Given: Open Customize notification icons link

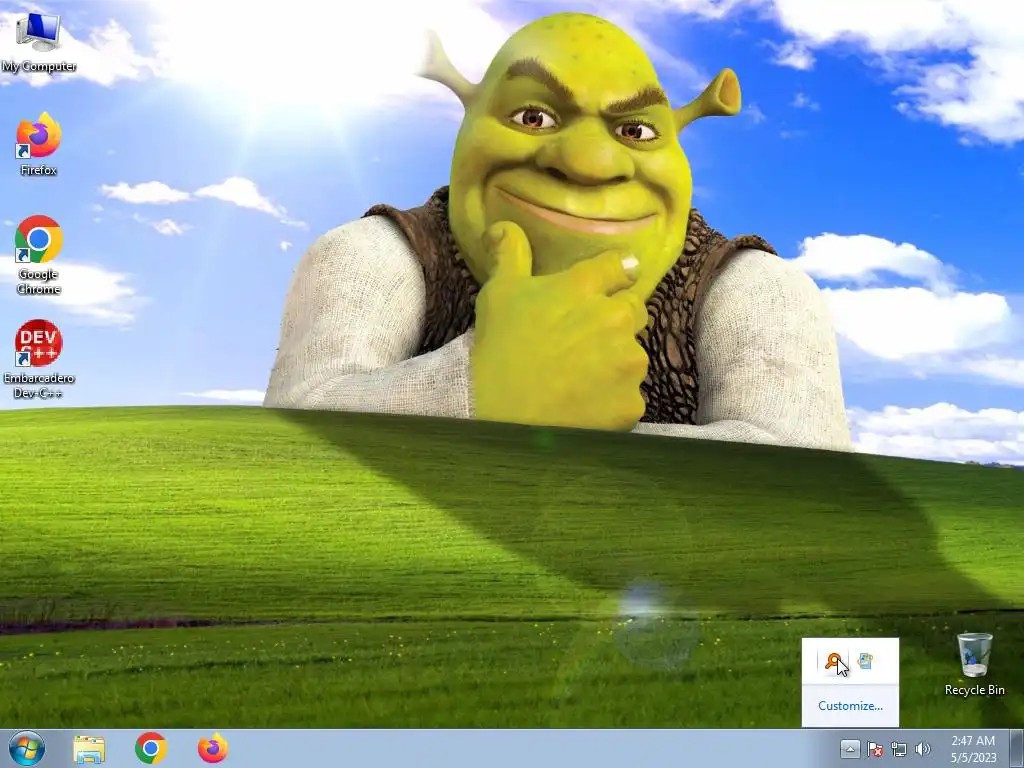Looking at the screenshot, I should pos(850,706).
